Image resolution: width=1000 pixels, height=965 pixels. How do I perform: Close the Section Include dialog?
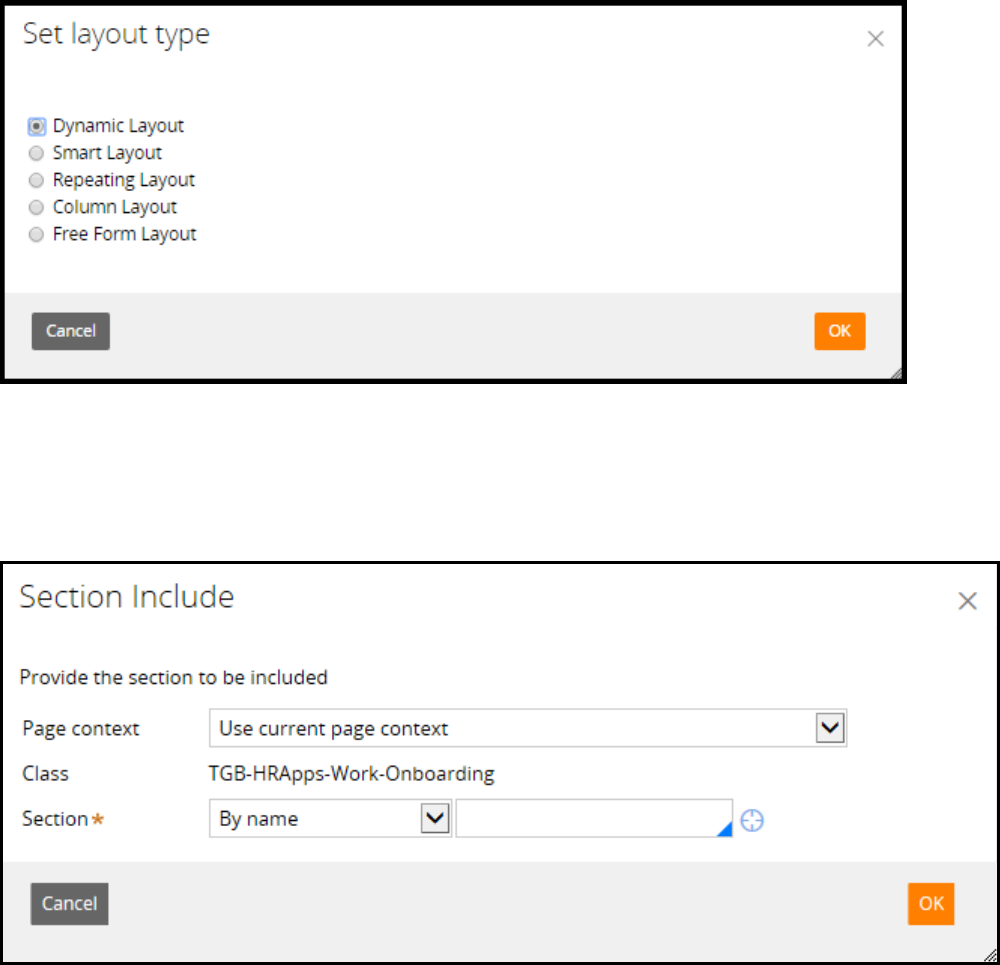967,601
